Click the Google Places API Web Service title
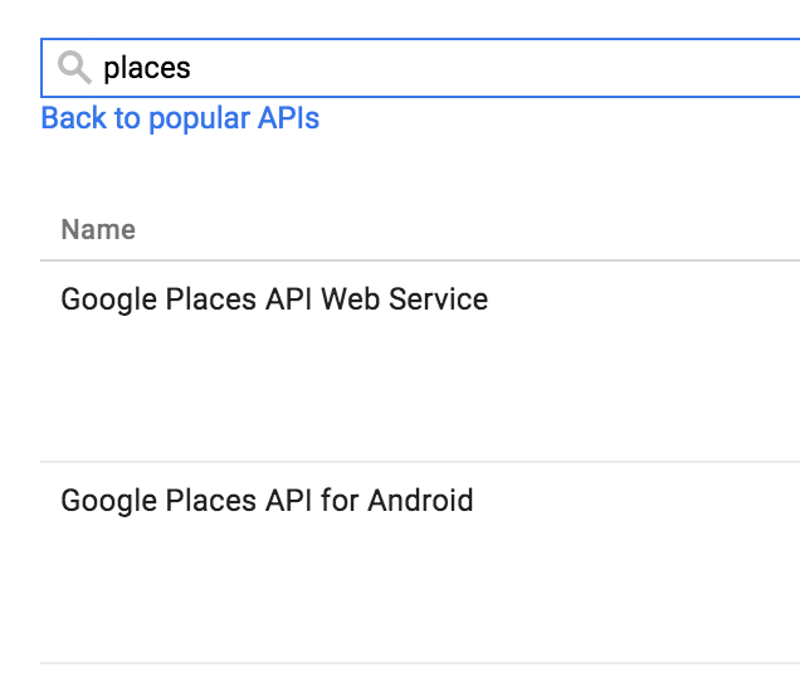The width and height of the screenshot is (800, 677). pos(274,299)
